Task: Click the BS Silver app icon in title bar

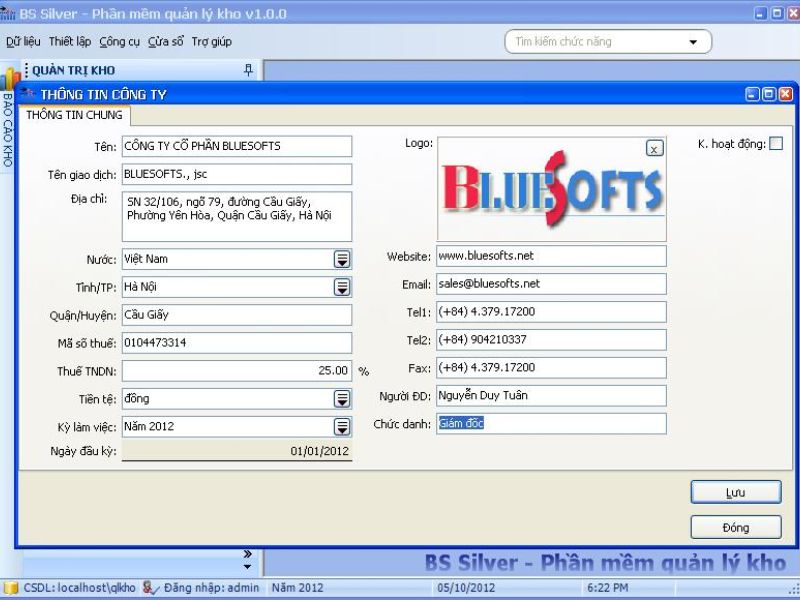Action: tap(9, 13)
